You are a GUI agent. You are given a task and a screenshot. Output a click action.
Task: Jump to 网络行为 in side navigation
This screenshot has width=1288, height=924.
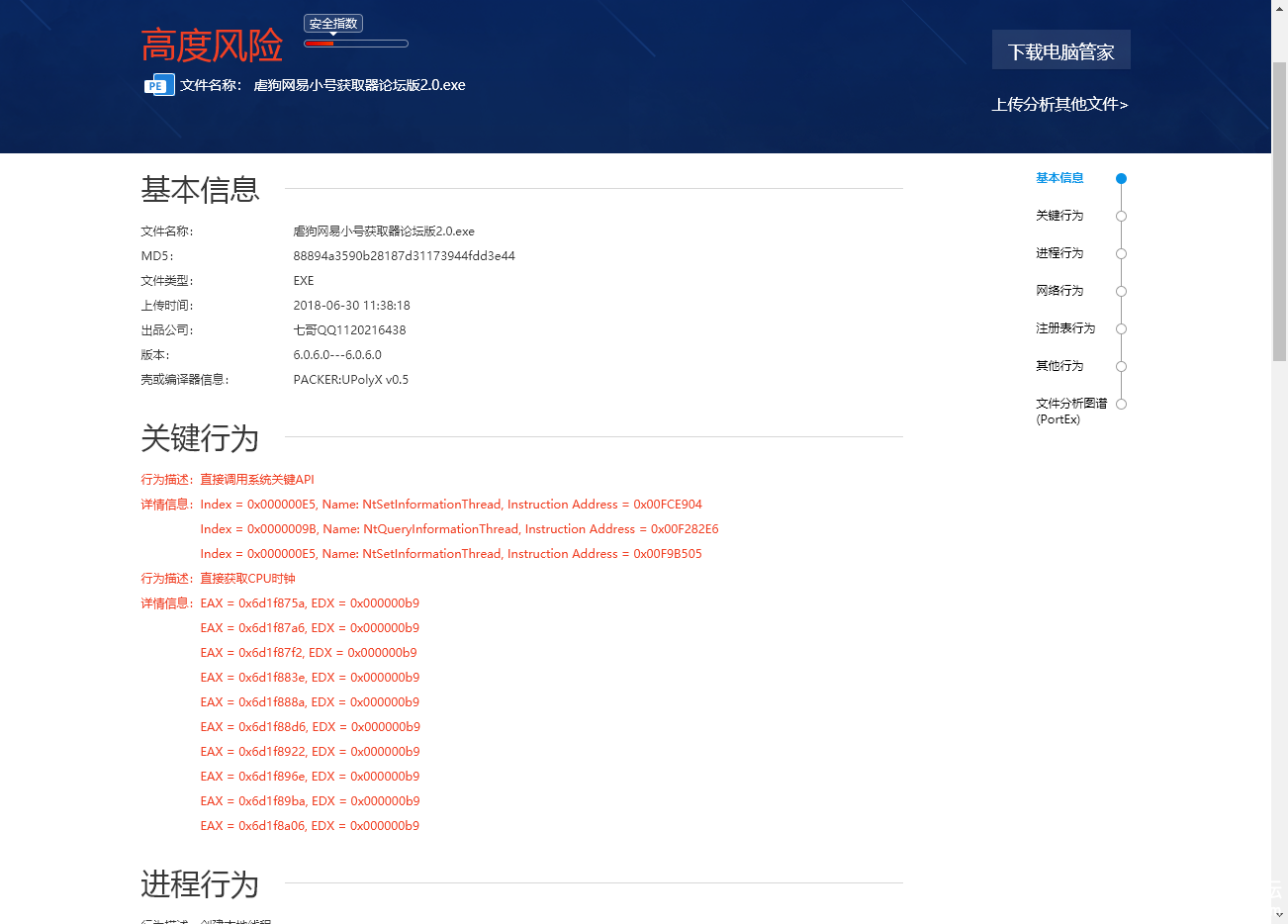[x=1059, y=291]
